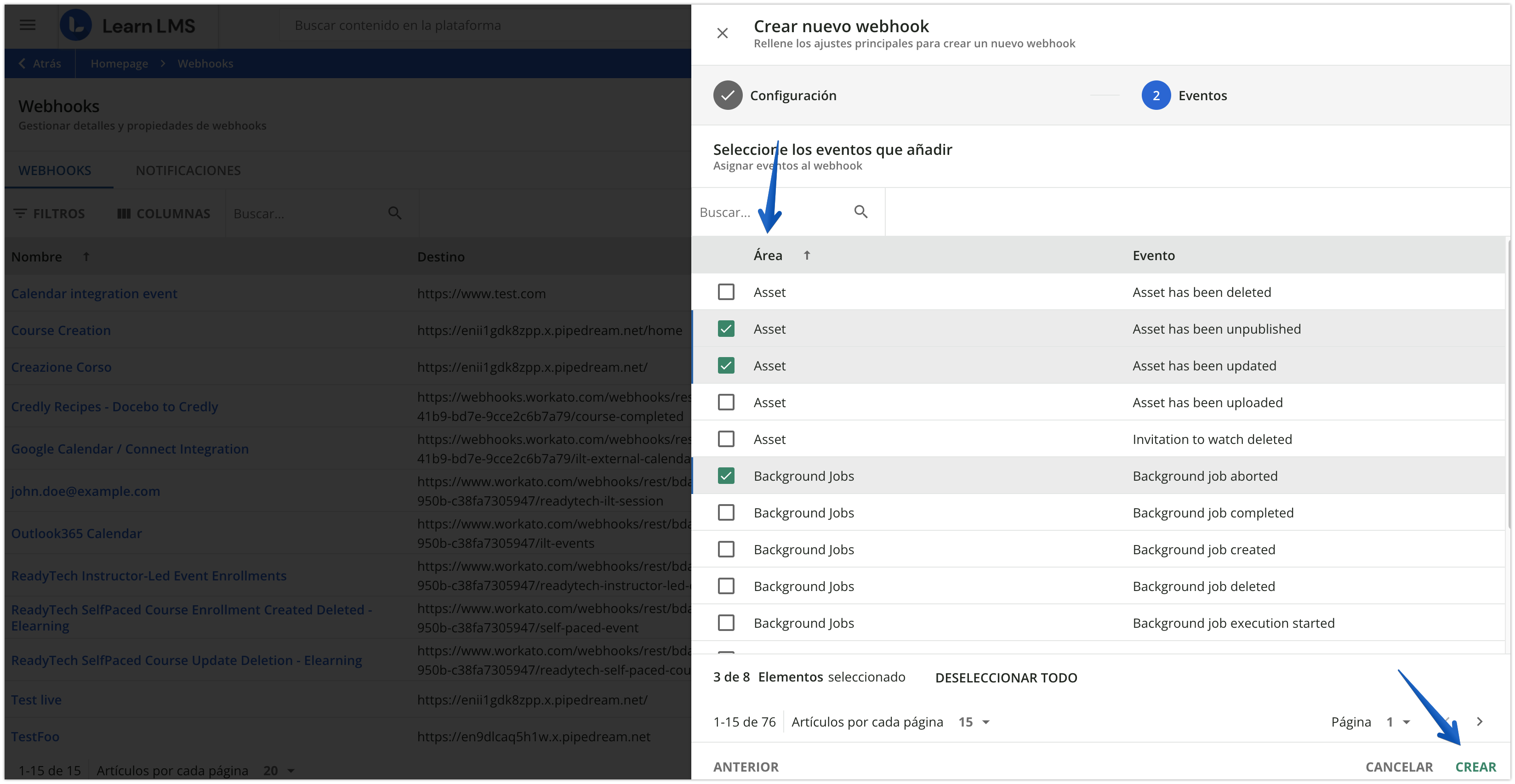Viewport: 1515px width, 784px height.
Task: Check the Background job completed event
Action: (726, 512)
